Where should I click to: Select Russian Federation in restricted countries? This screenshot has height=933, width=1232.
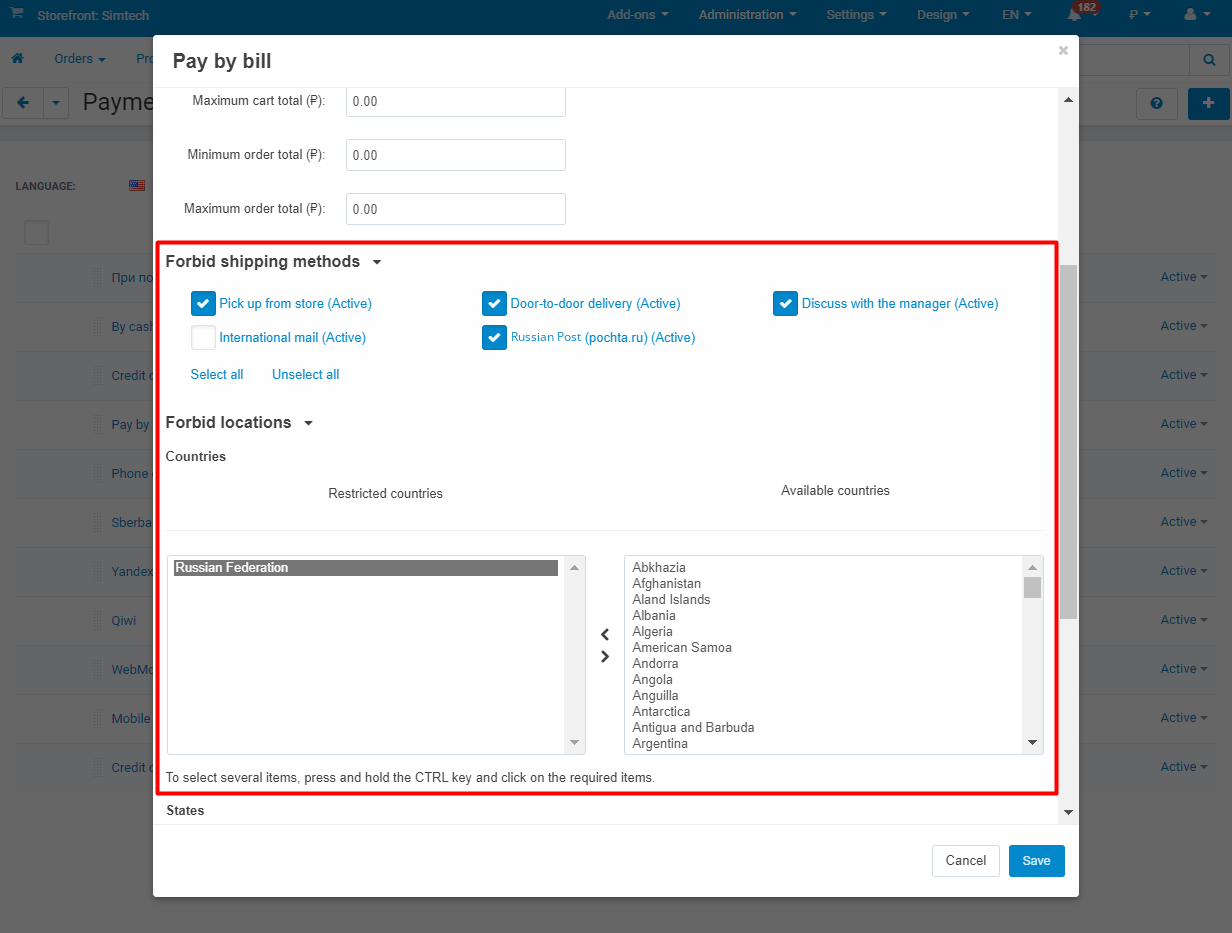366,568
